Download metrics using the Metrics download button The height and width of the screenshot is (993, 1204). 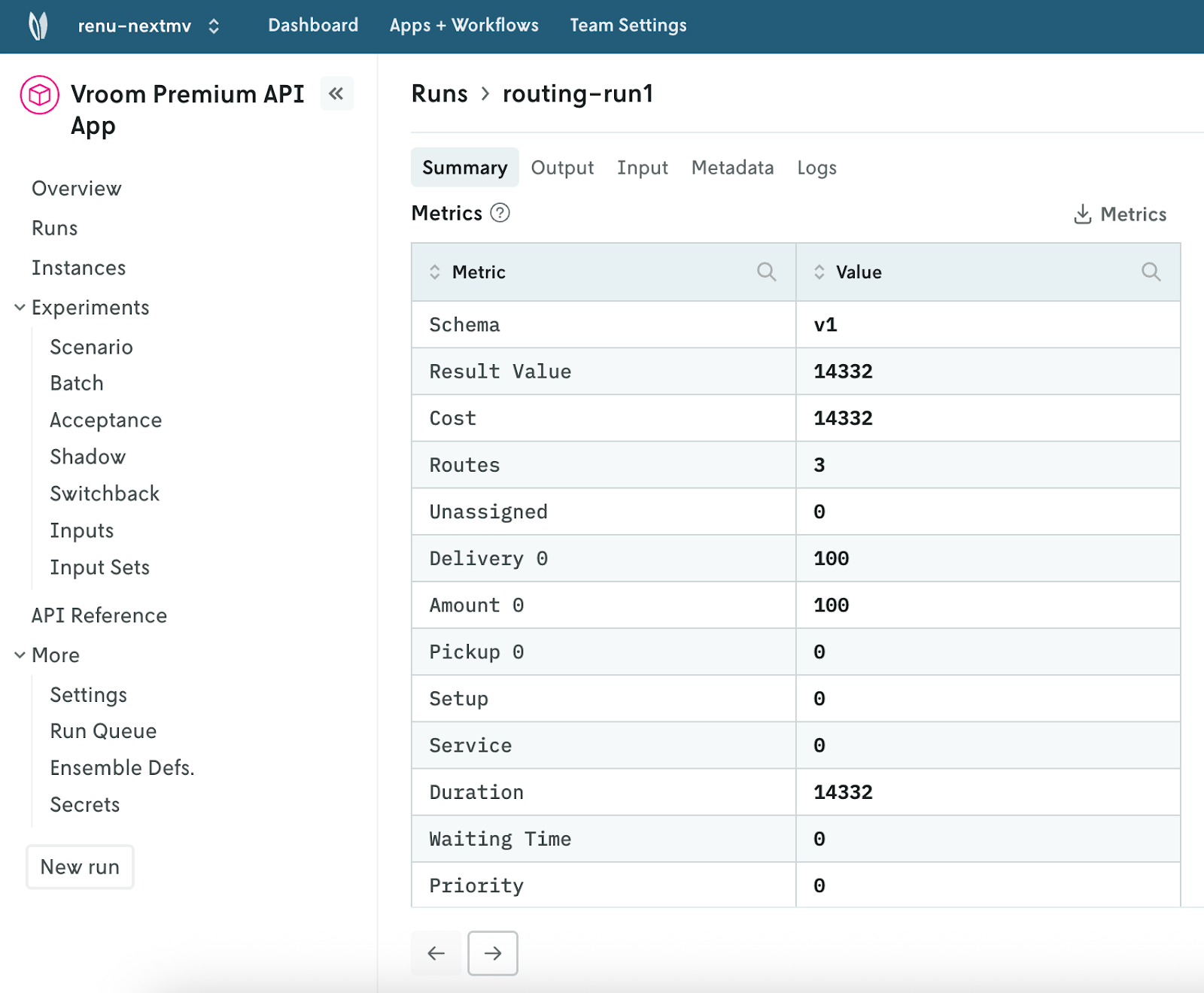coord(1120,214)
